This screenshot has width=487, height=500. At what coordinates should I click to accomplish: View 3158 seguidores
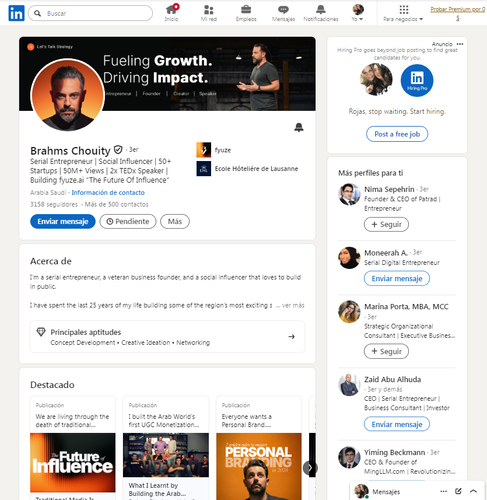[x=54, y=204]
